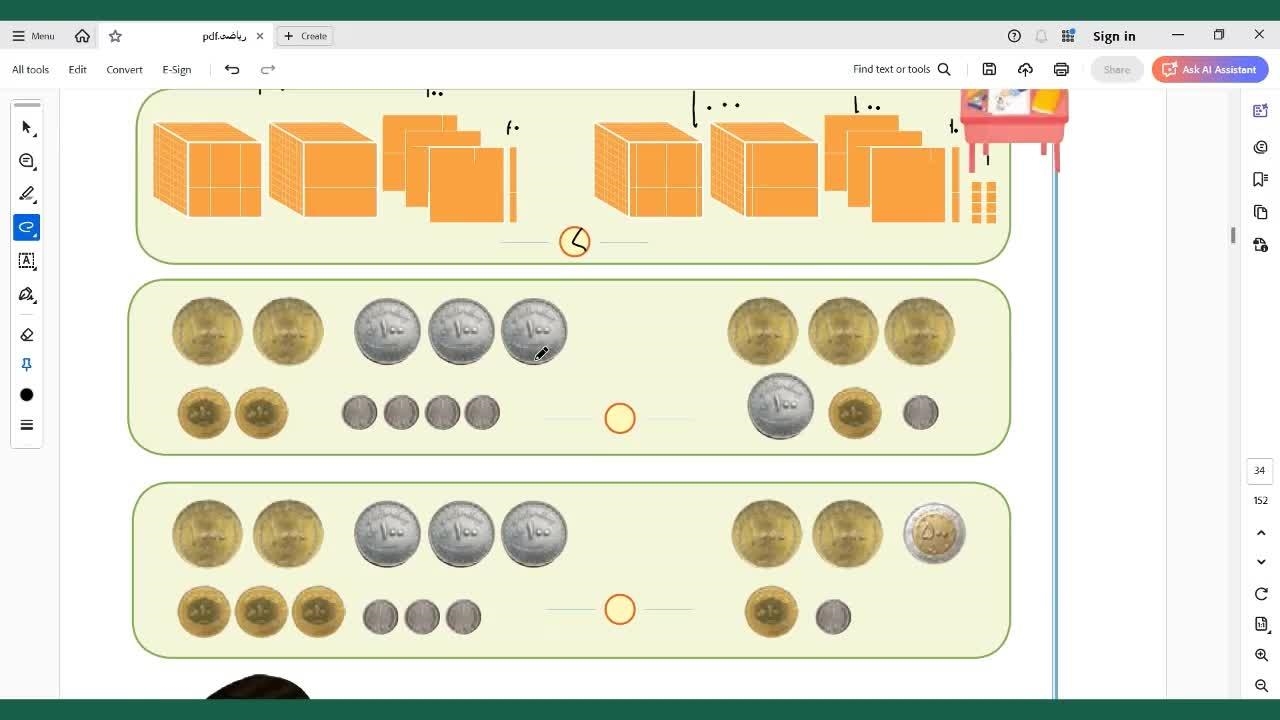Click the Find text or tools field
Viewport: 1280px width, 720px height.
(901, 69)
